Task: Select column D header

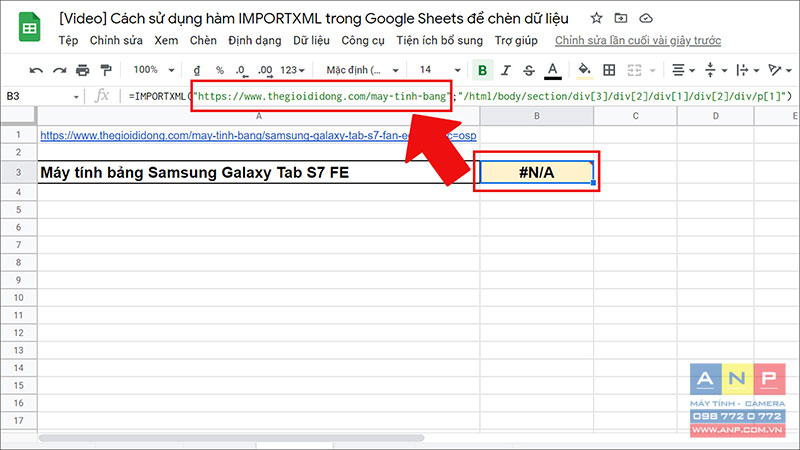Action: [x=715, y=116]
